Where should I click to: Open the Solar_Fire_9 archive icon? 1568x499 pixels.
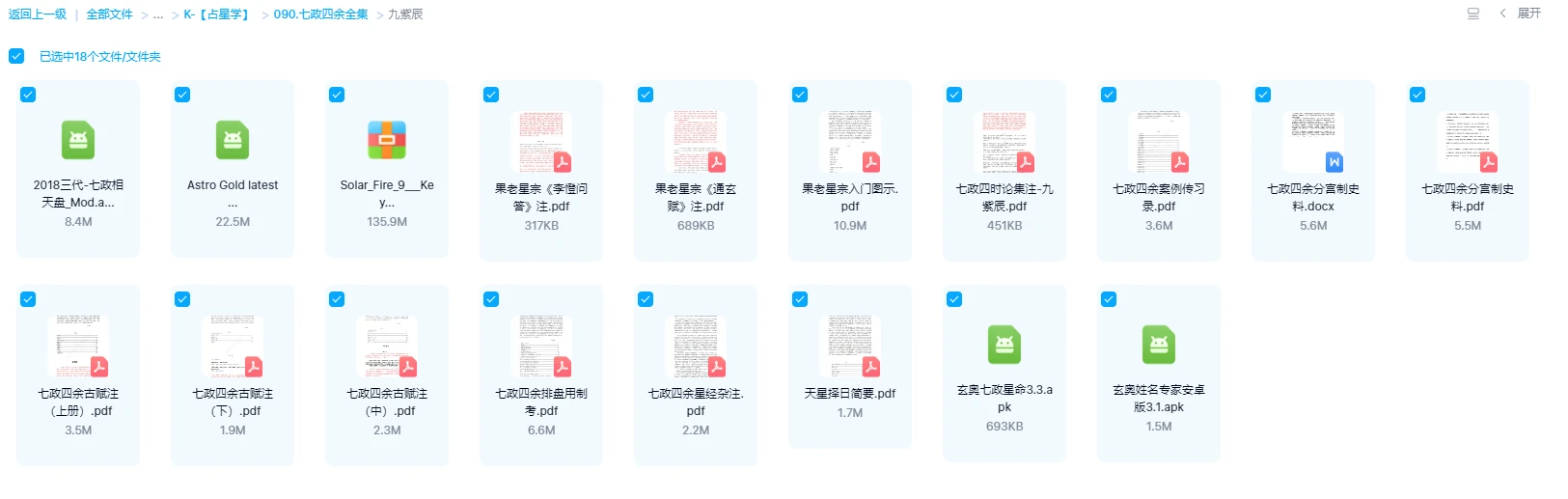(387, 140)
